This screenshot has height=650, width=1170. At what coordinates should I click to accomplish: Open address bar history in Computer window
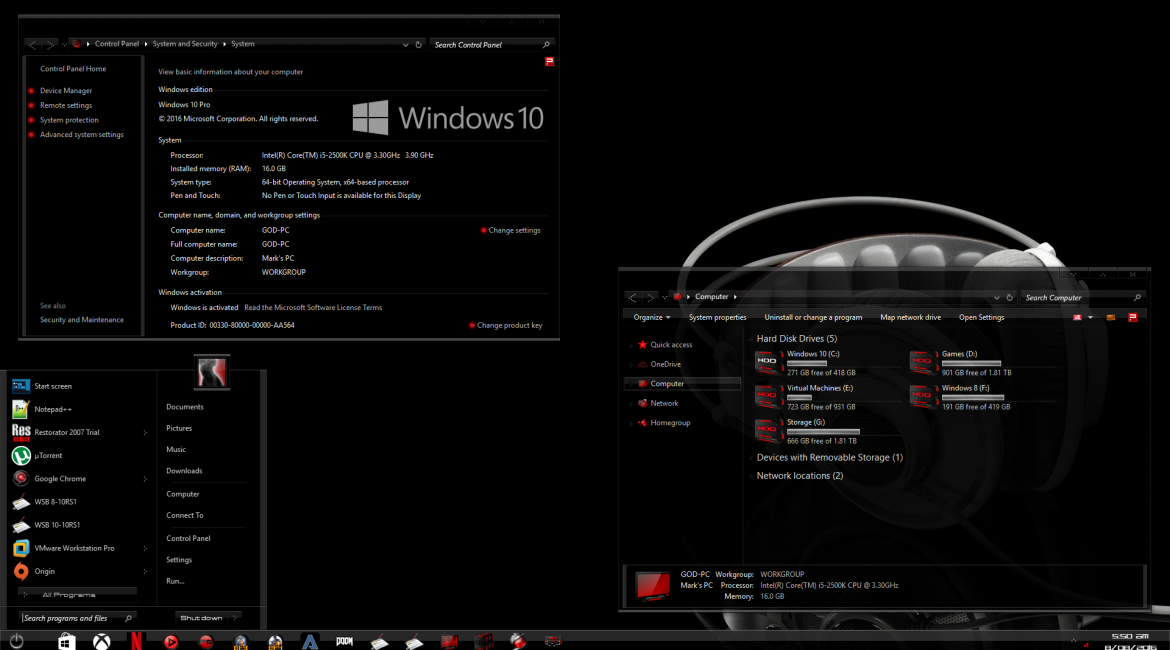(x=996, y=297)
